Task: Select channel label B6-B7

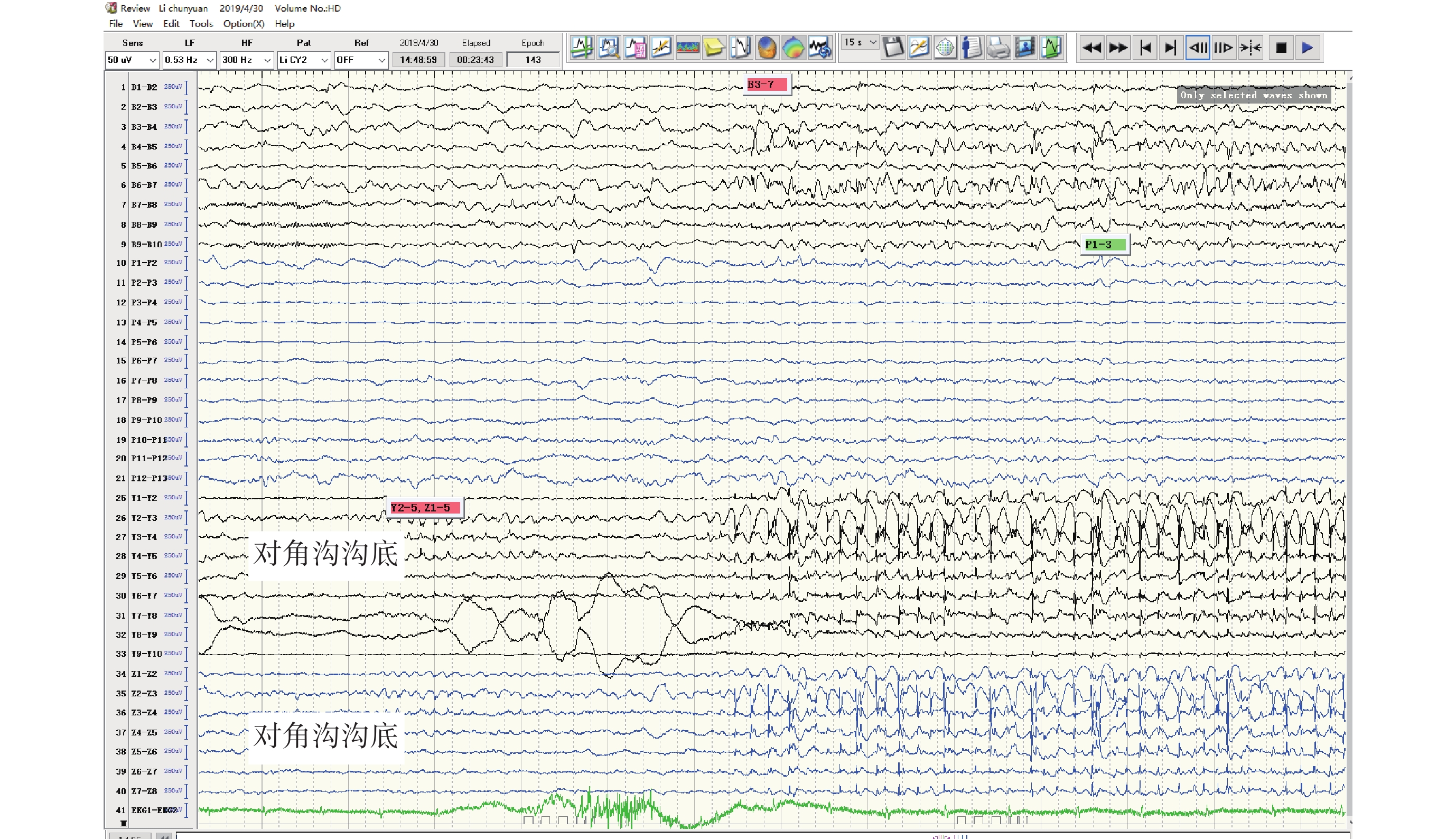Action: pos(144,185)
